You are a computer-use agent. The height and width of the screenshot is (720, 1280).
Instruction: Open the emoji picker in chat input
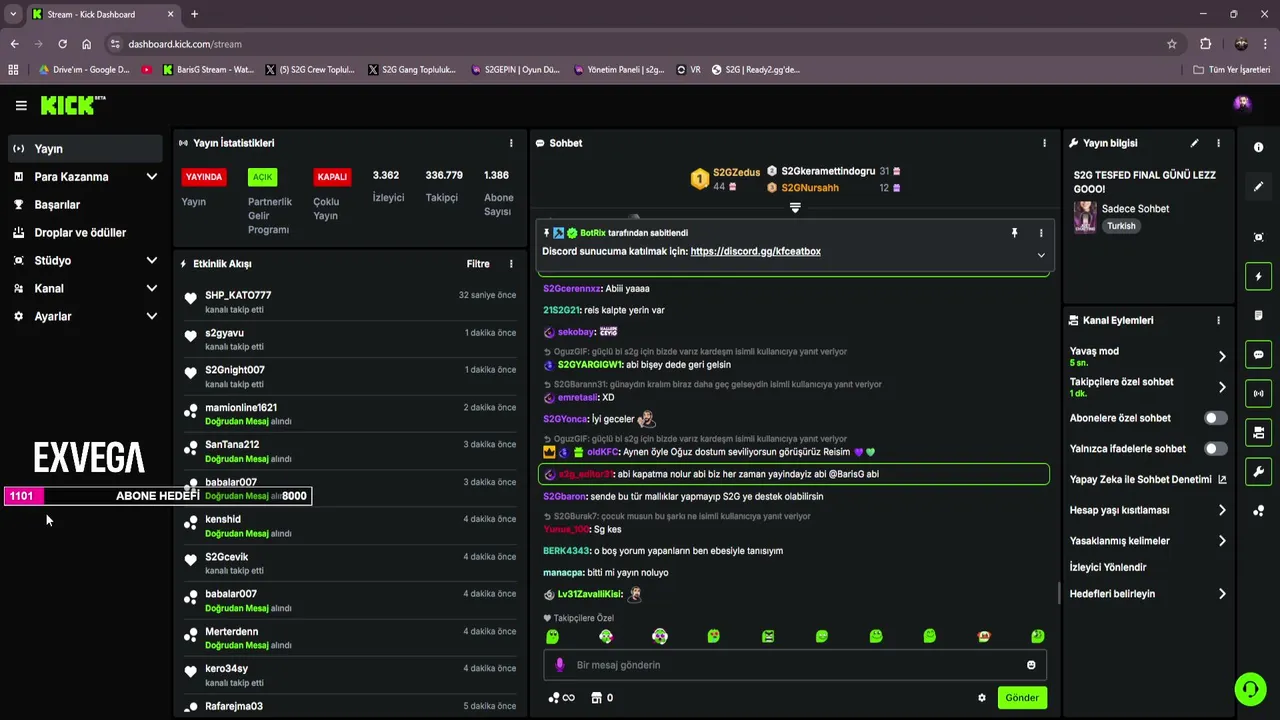1031,665
